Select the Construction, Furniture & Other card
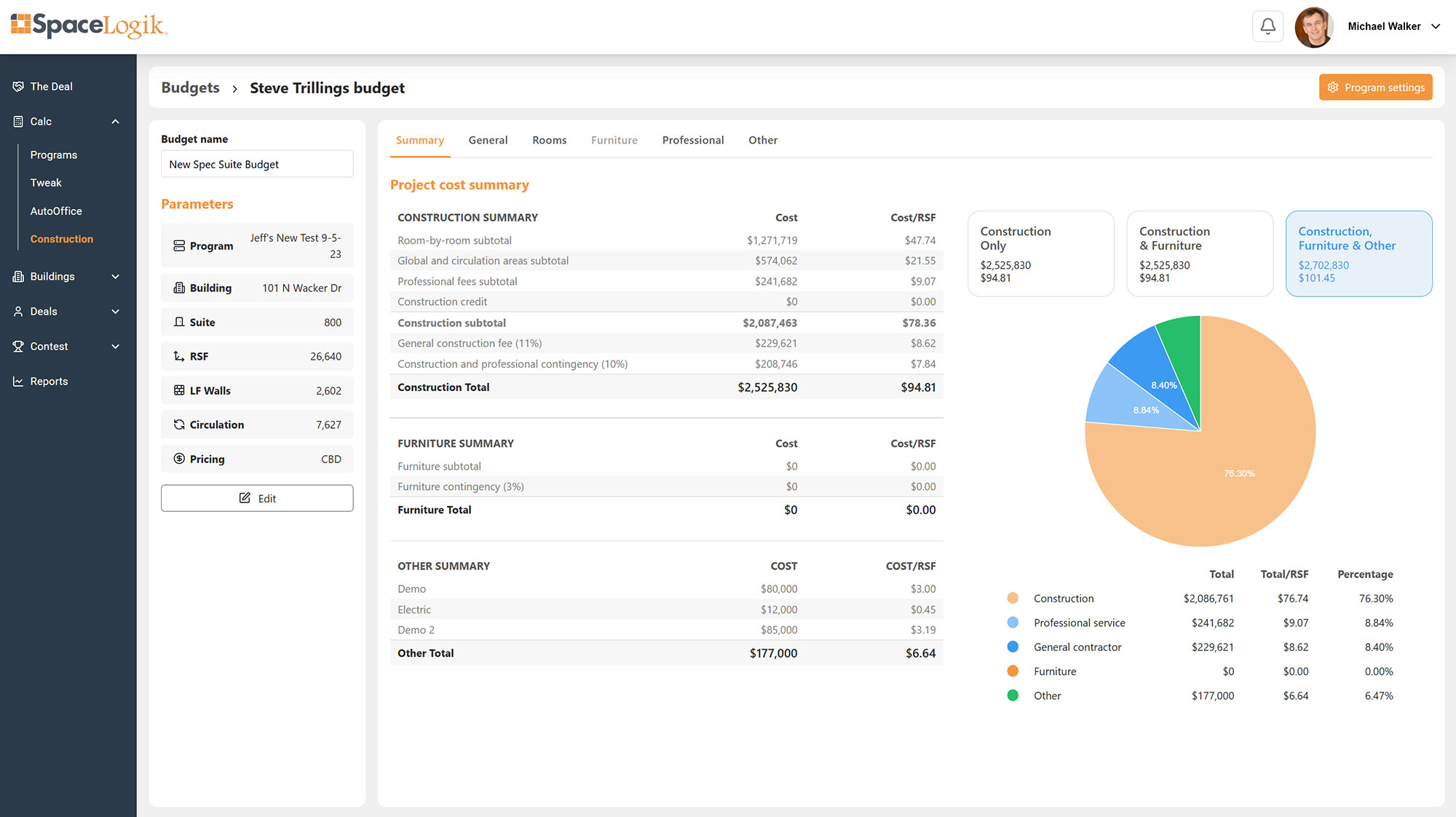This screenshot has height=817, width=1456. 1358,253
